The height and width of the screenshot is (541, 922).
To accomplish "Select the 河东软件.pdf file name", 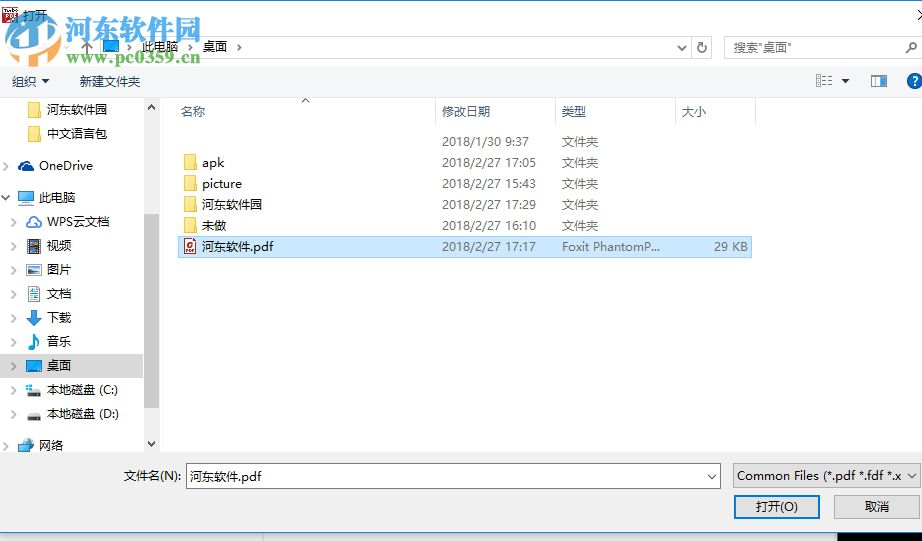I will pyautogui.click(x=238, y=246).
